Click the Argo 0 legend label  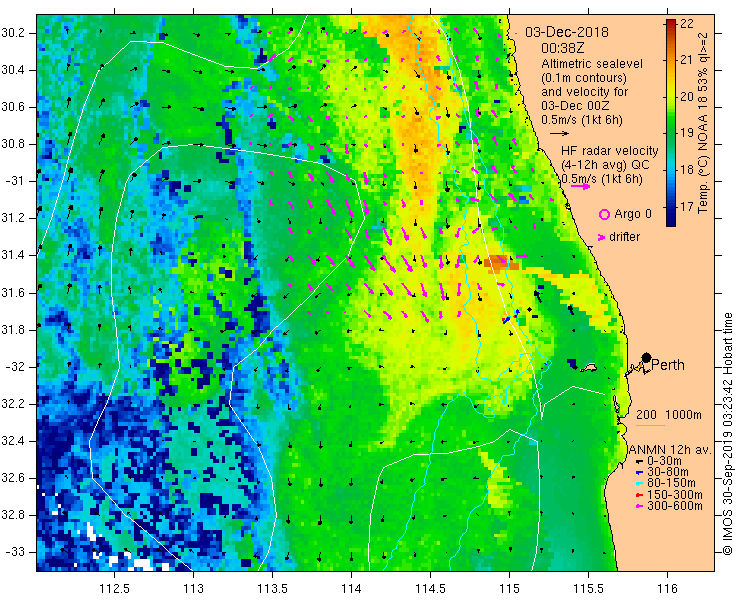coord(632,214)
